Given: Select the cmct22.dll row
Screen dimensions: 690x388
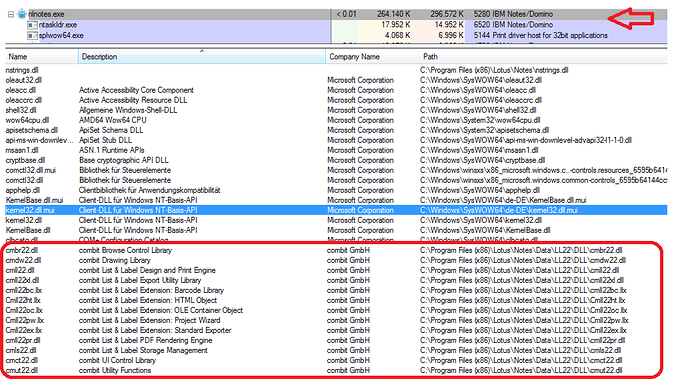Looking at the screenshot, I should pyautogui.click(x=336, y=360).
